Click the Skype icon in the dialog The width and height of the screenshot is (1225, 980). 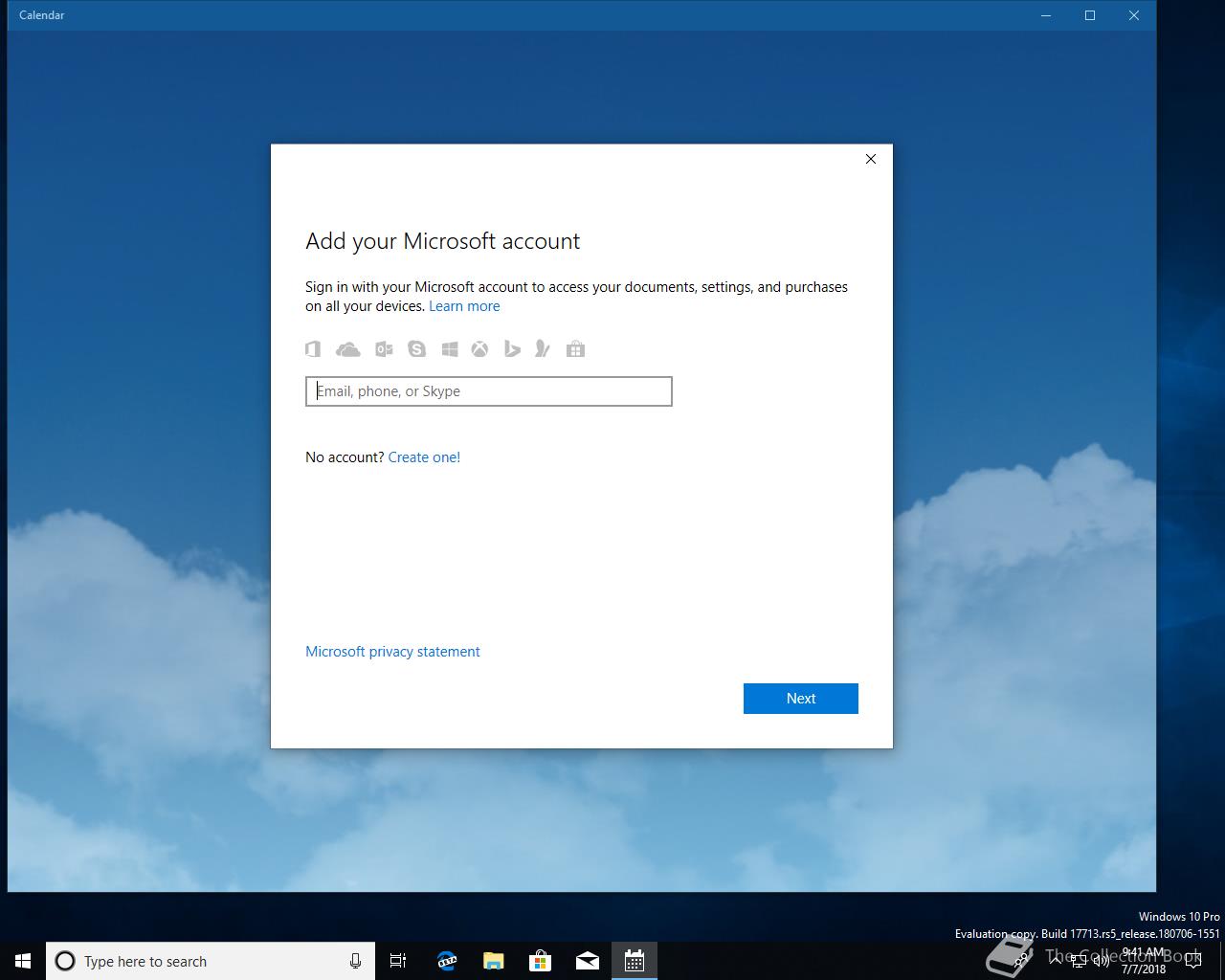pyautogui.click(x=416, y=349)
